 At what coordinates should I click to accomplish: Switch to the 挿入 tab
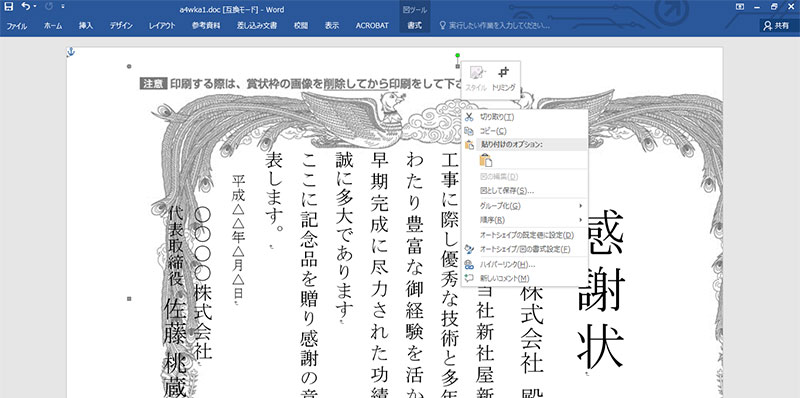(x=86, y=26)
